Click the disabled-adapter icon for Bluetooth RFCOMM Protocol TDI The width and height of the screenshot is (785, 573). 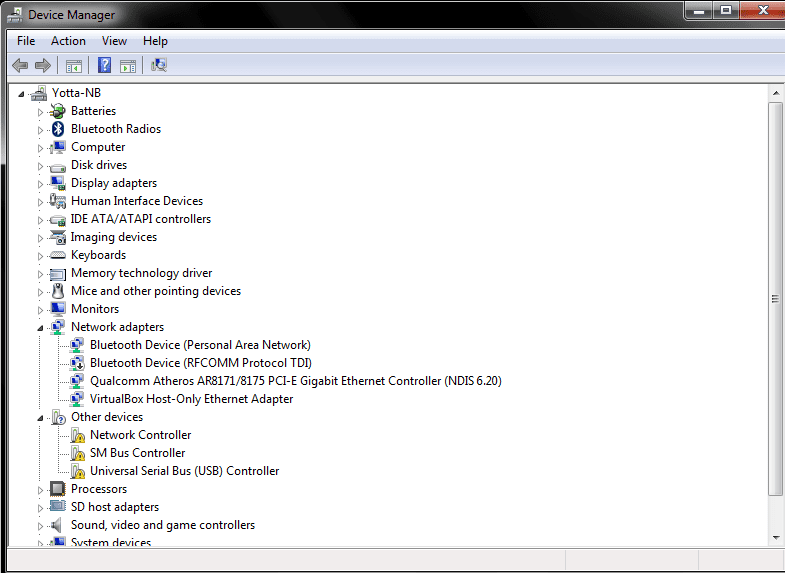coord(77,363)
